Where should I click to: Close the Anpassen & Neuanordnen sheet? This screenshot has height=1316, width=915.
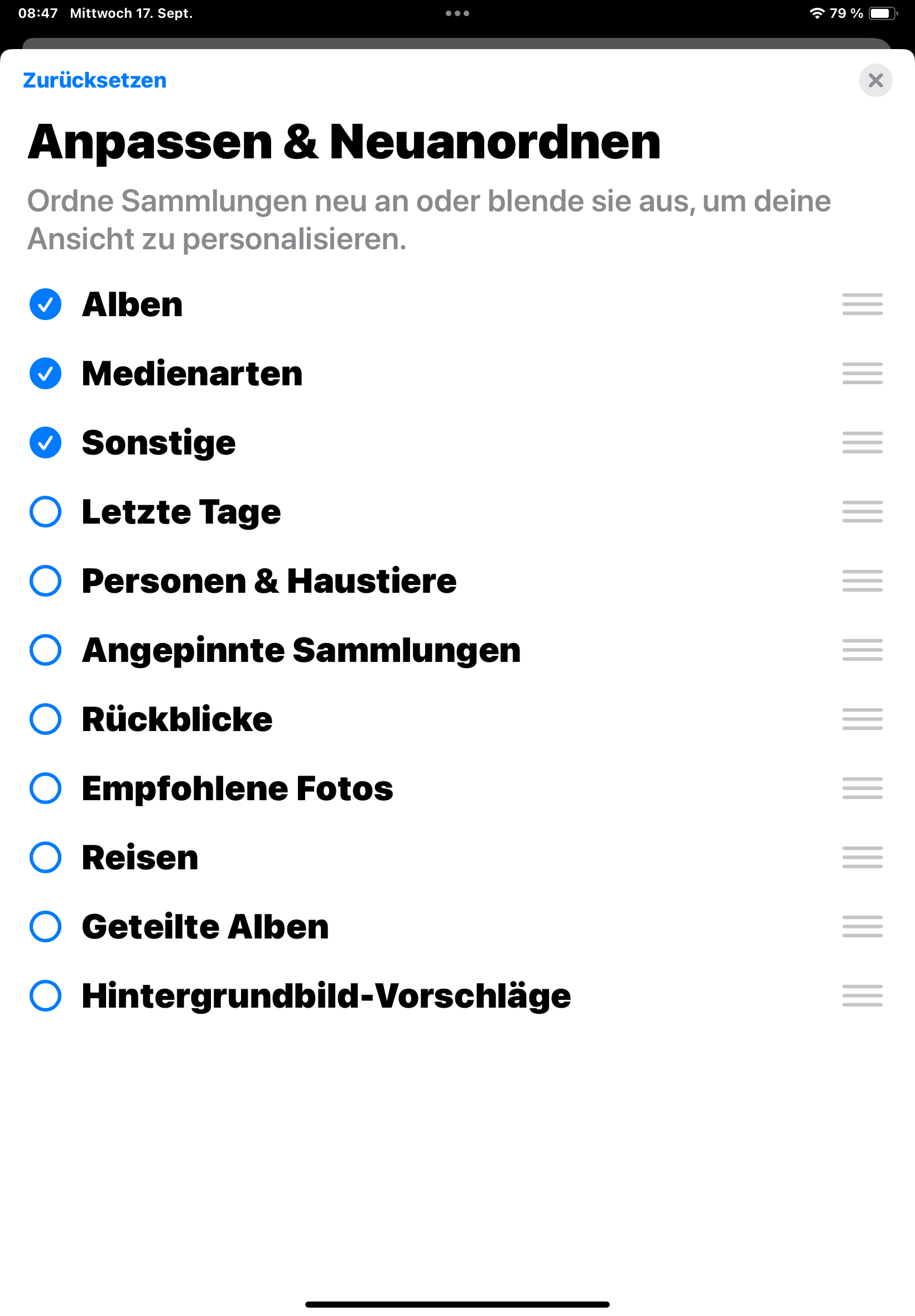(875, 81)
